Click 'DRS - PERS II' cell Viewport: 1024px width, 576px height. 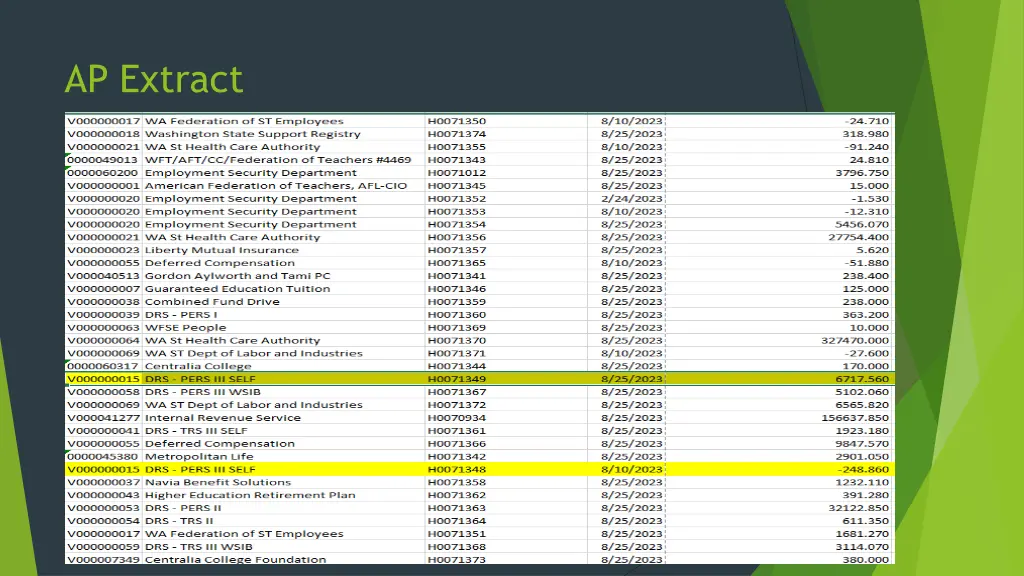183,508
